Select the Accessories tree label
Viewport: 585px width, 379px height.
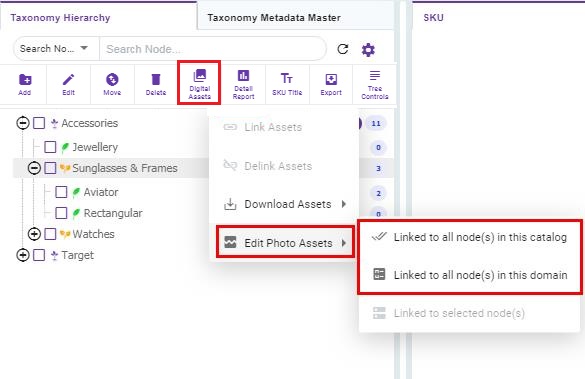pos(90,123)
